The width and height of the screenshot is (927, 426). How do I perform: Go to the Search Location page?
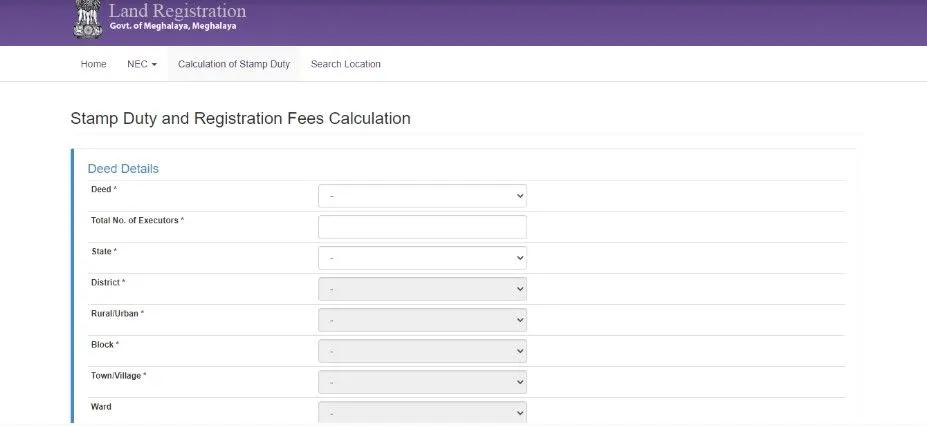[345, 64]
